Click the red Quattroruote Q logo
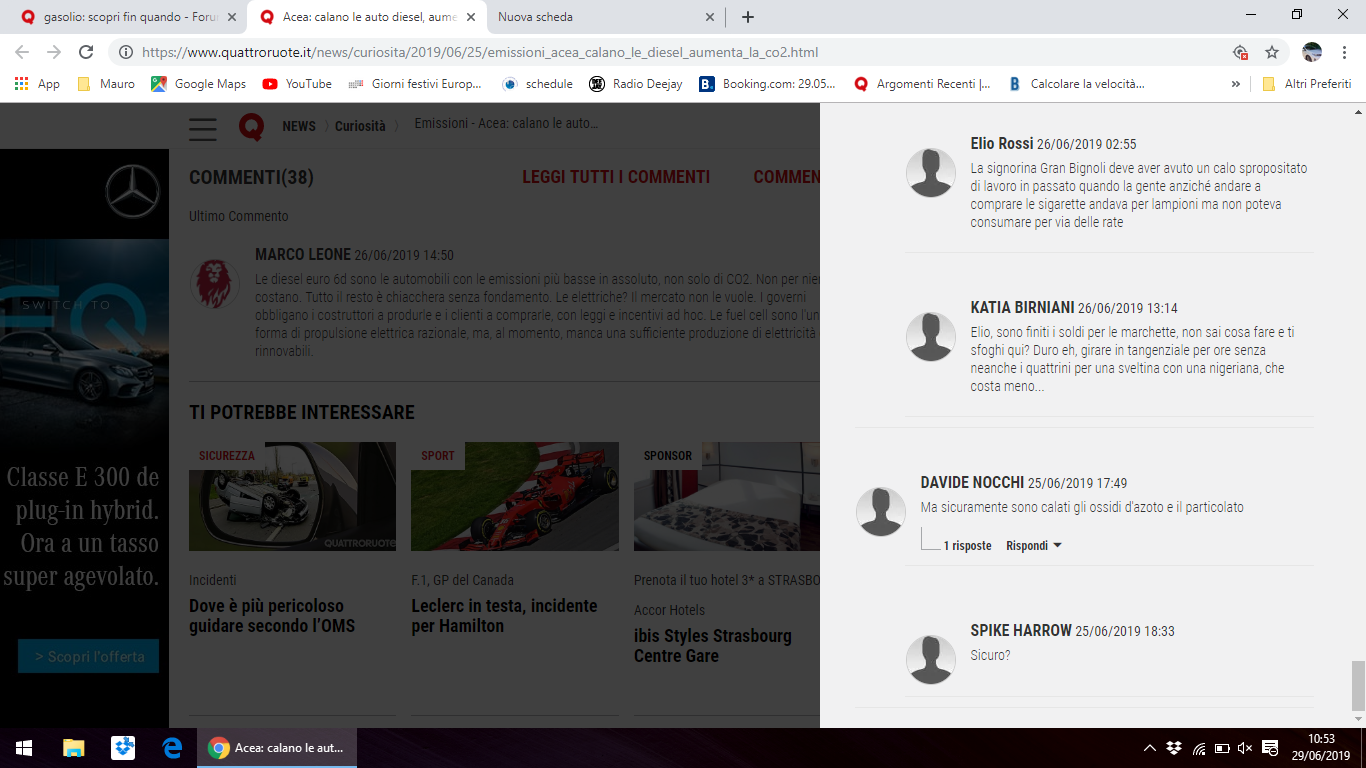Image resolution: width=1366 pixels, height=768 pixels. (251, 127)
